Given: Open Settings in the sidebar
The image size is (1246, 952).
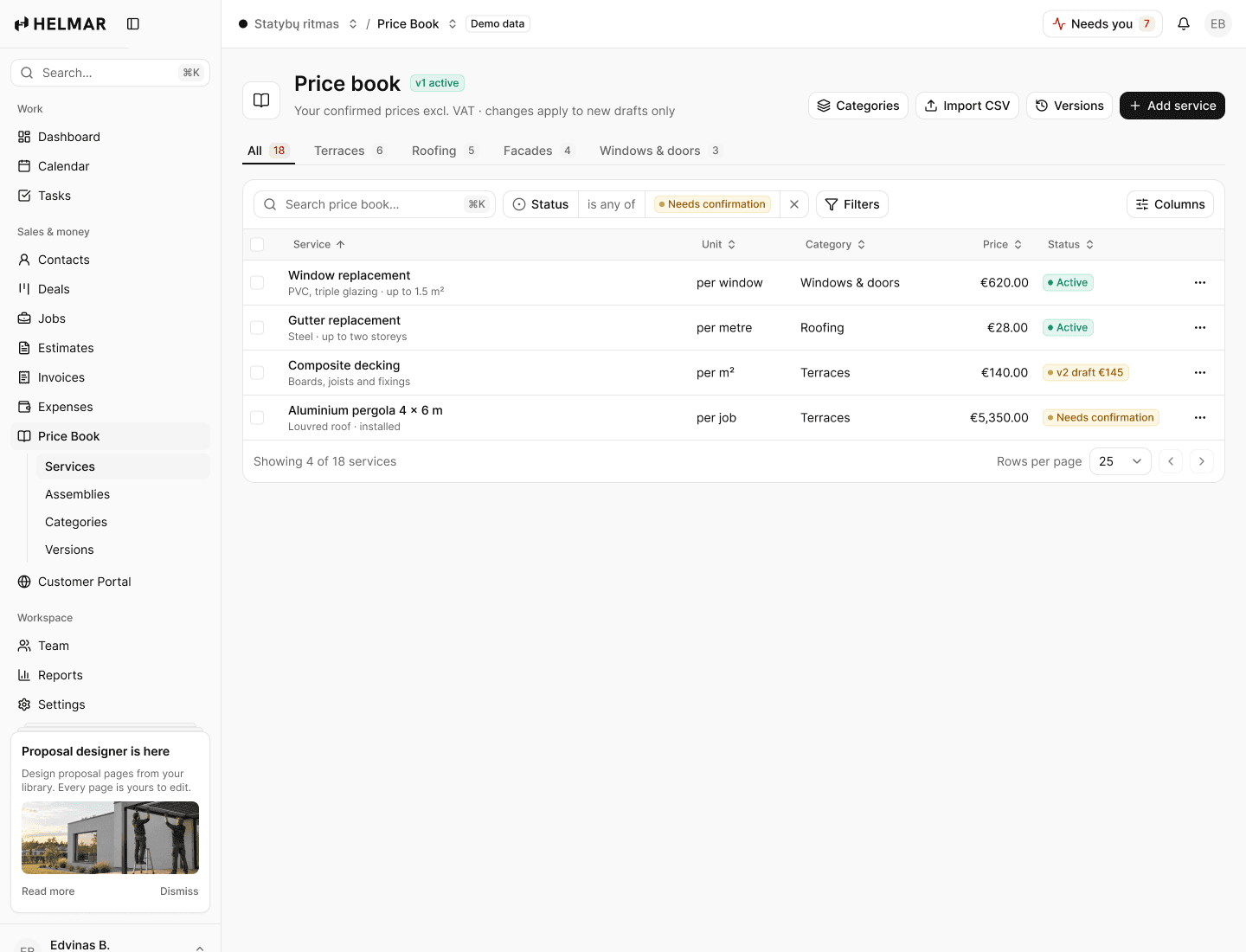Looking at the screenshot, I should point(111,704).
